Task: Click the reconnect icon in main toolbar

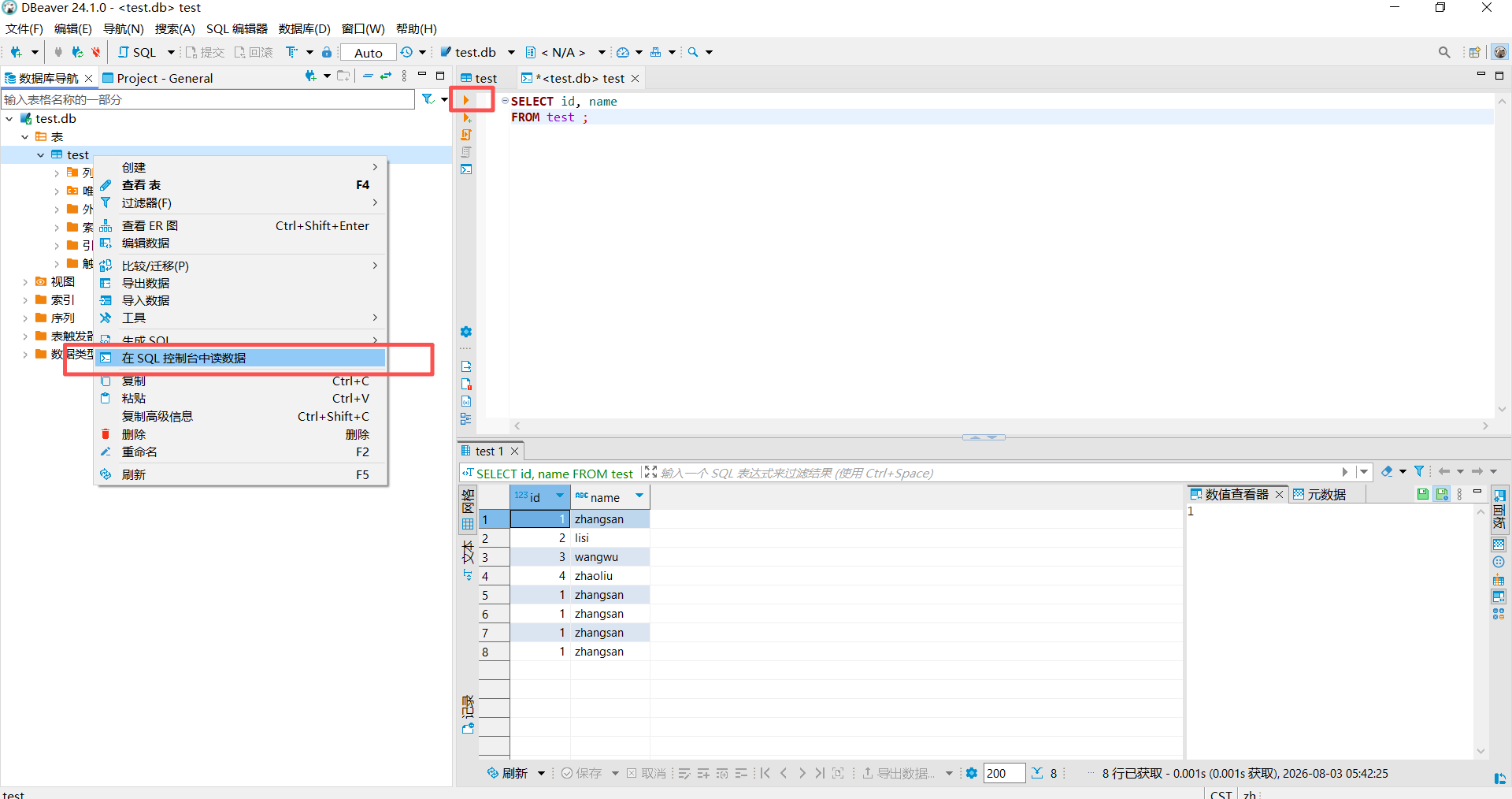Action: 77,52
